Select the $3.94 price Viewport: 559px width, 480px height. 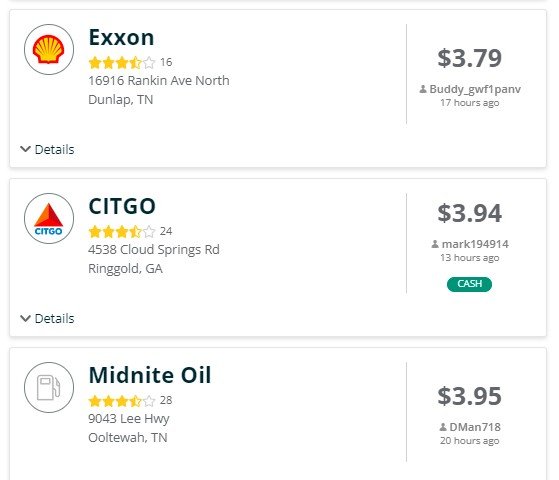(470, 213)
